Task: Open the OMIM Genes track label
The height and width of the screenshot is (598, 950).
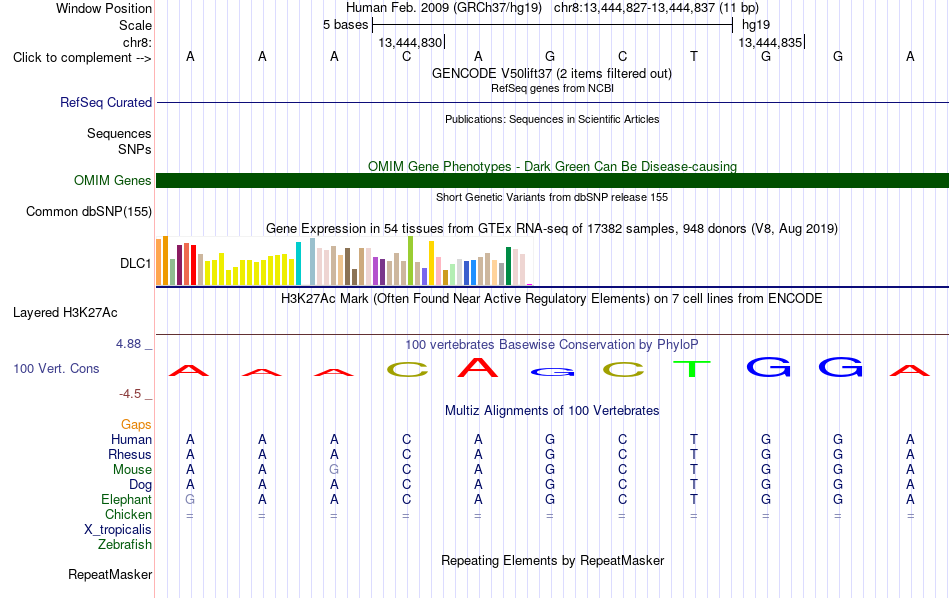Action: coord(112,181)
